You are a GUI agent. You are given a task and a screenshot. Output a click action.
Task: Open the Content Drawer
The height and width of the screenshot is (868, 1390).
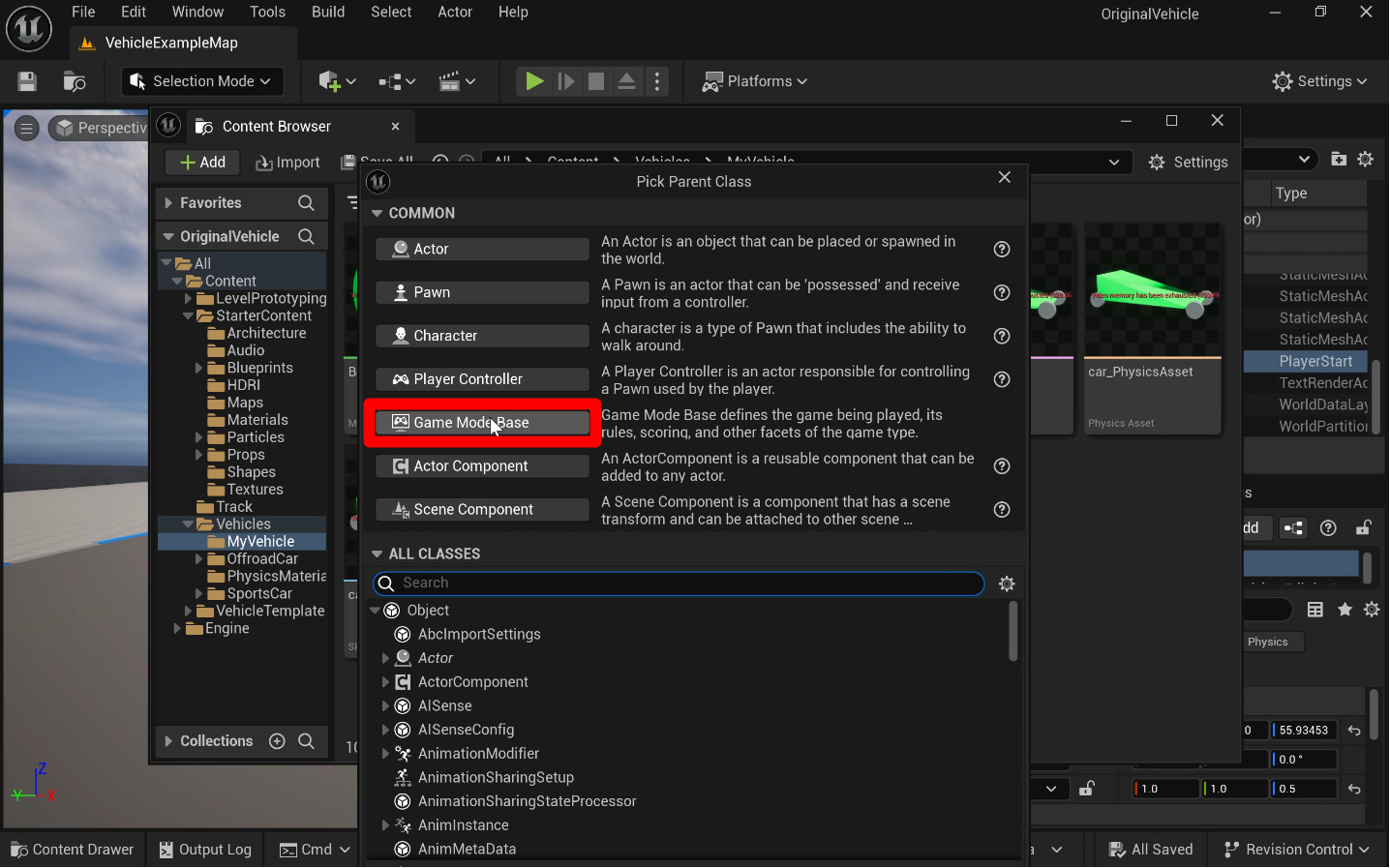[x=73, y=850]
